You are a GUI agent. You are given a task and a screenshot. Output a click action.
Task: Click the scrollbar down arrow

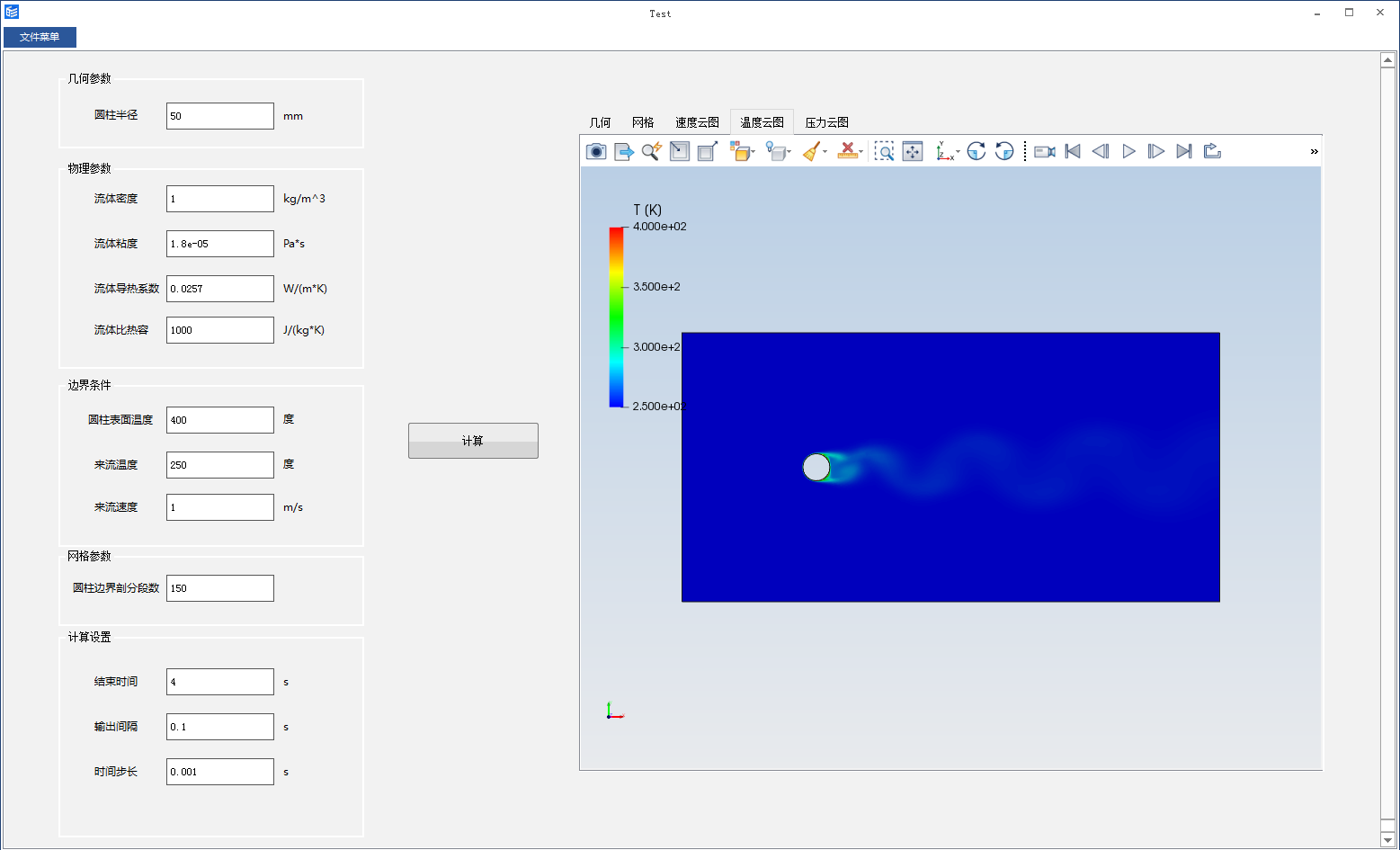tap(1387, 840)
